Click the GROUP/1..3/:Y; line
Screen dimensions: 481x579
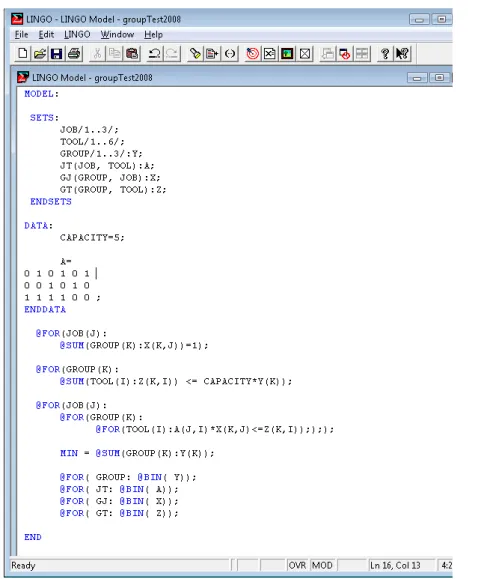point(101,154)
